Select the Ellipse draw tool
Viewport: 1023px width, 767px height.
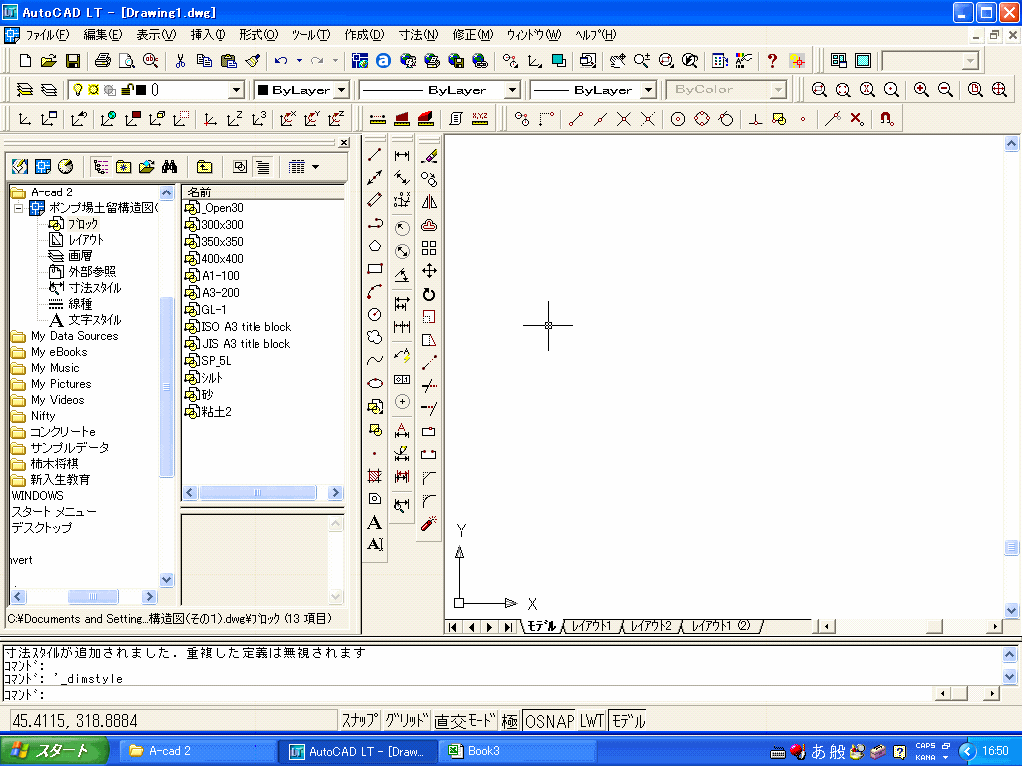[374, 383]
